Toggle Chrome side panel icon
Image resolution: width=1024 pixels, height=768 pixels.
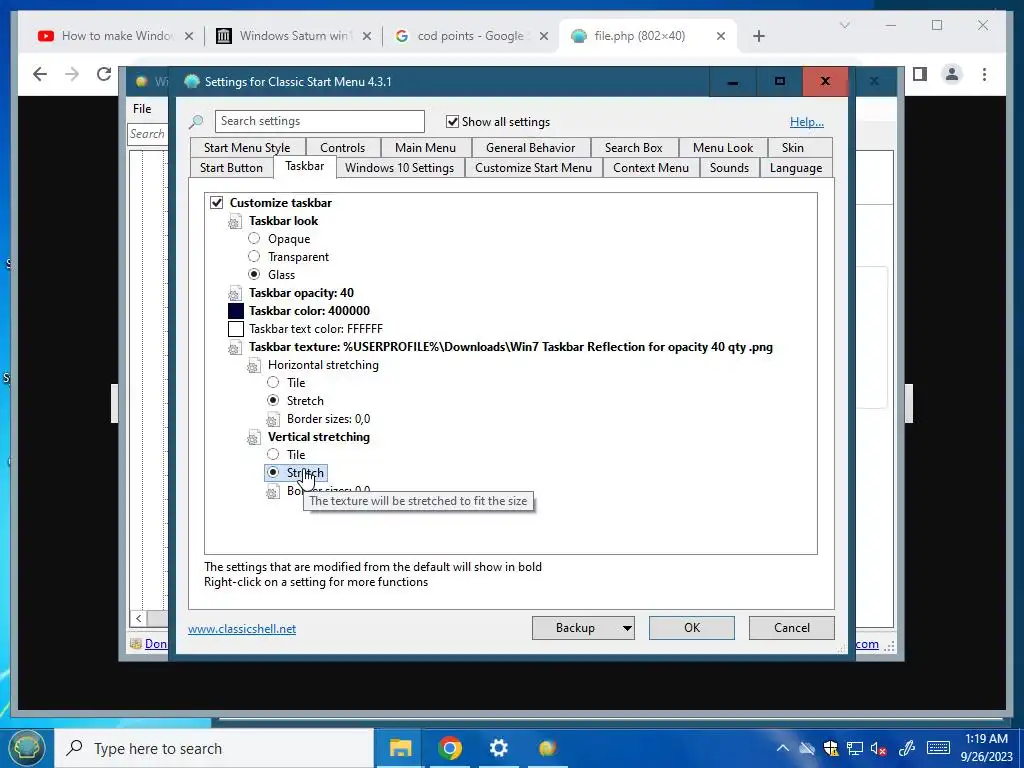coord(920,74)
